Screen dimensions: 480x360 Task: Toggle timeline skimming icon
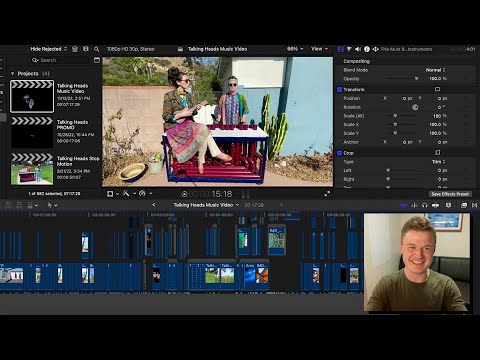point(404,205)
